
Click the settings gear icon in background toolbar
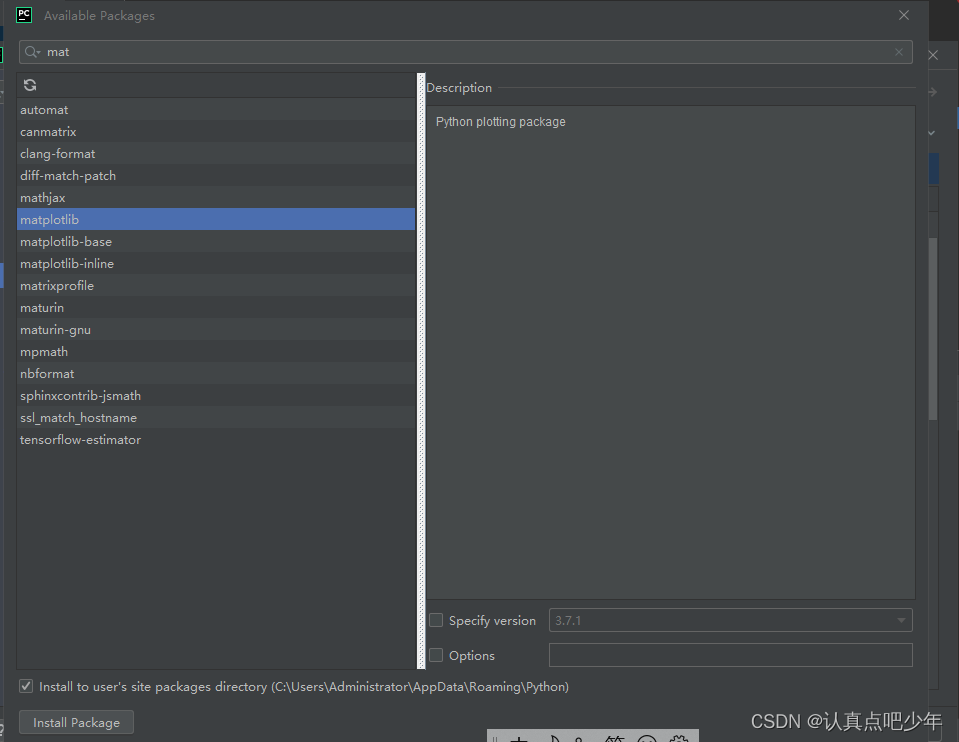point(679,738)
